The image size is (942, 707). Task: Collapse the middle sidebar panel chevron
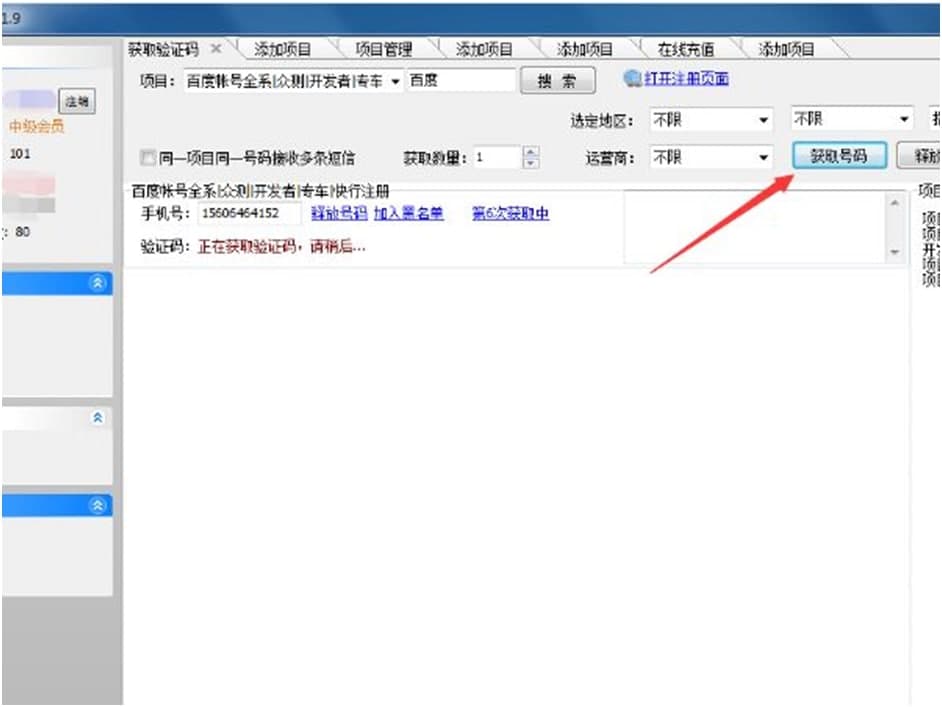tap(97, 418)
